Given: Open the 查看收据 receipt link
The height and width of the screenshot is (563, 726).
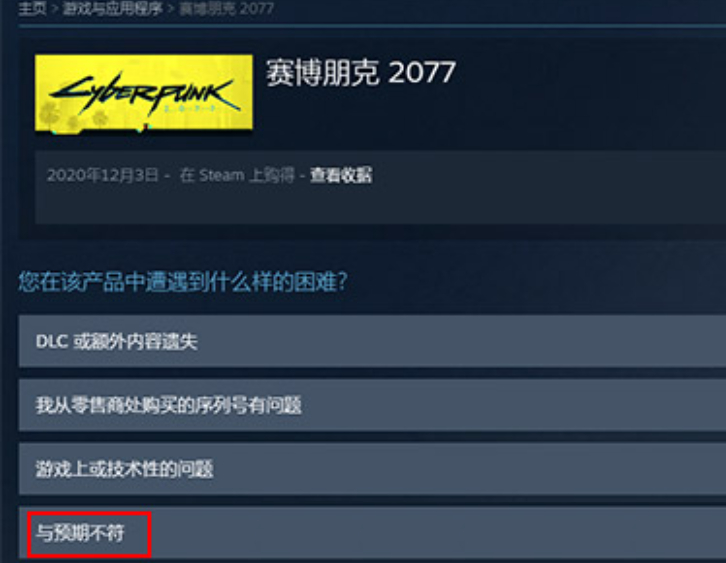Looking at the screenshot, I should point(341,175).
